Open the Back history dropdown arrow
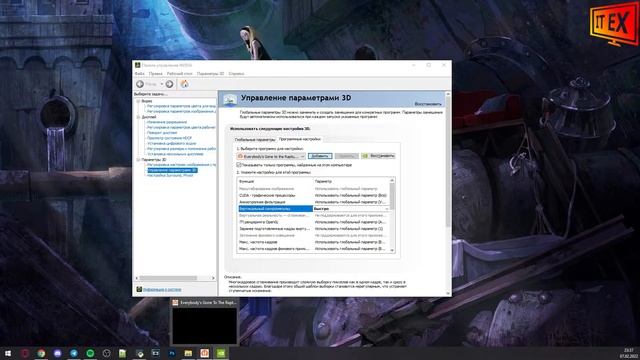The image size is (640, 360). coord(162,84)
